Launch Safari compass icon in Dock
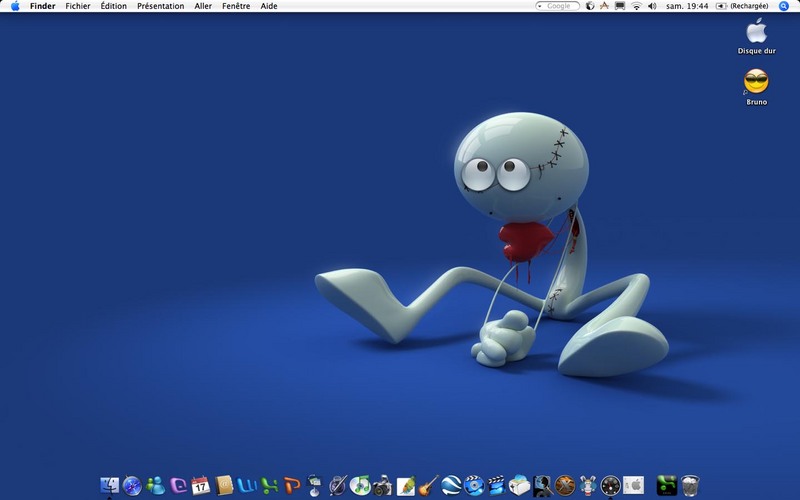This screenshot has width=800, height=500. click(x=132, y=486)
